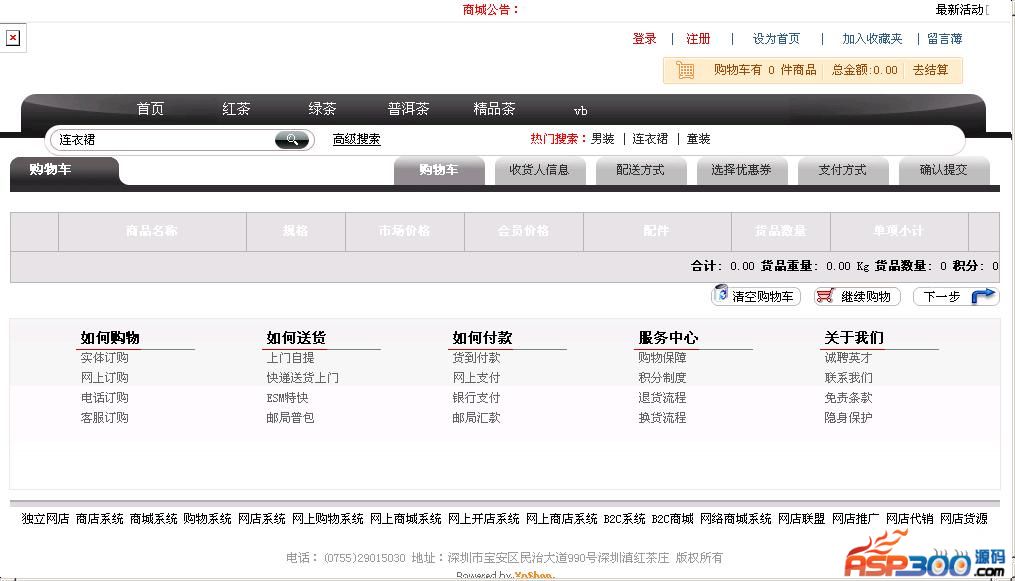Click 加入收藏夹 link

click(x=872, y=39)
